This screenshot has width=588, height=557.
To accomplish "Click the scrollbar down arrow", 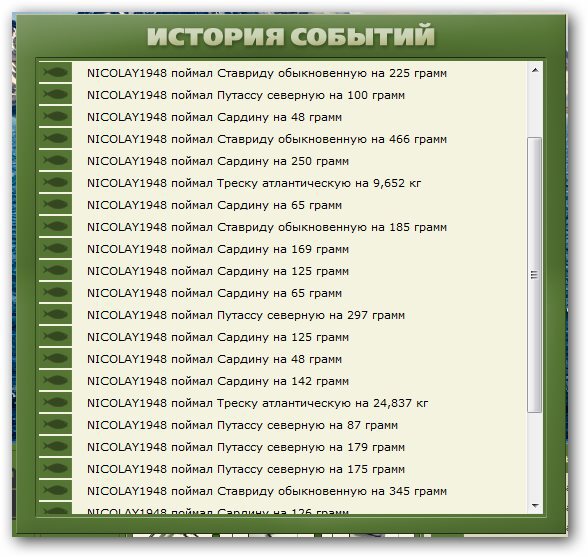I will point(535,506).
